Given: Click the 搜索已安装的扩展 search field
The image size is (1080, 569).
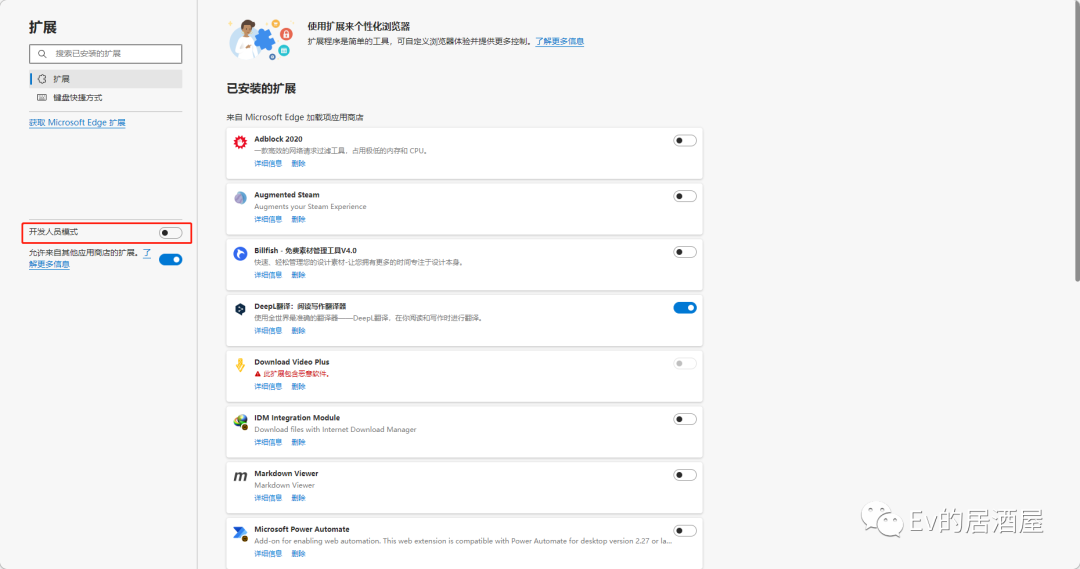Looking at the screenshot, I should click(x=105, y=54).
